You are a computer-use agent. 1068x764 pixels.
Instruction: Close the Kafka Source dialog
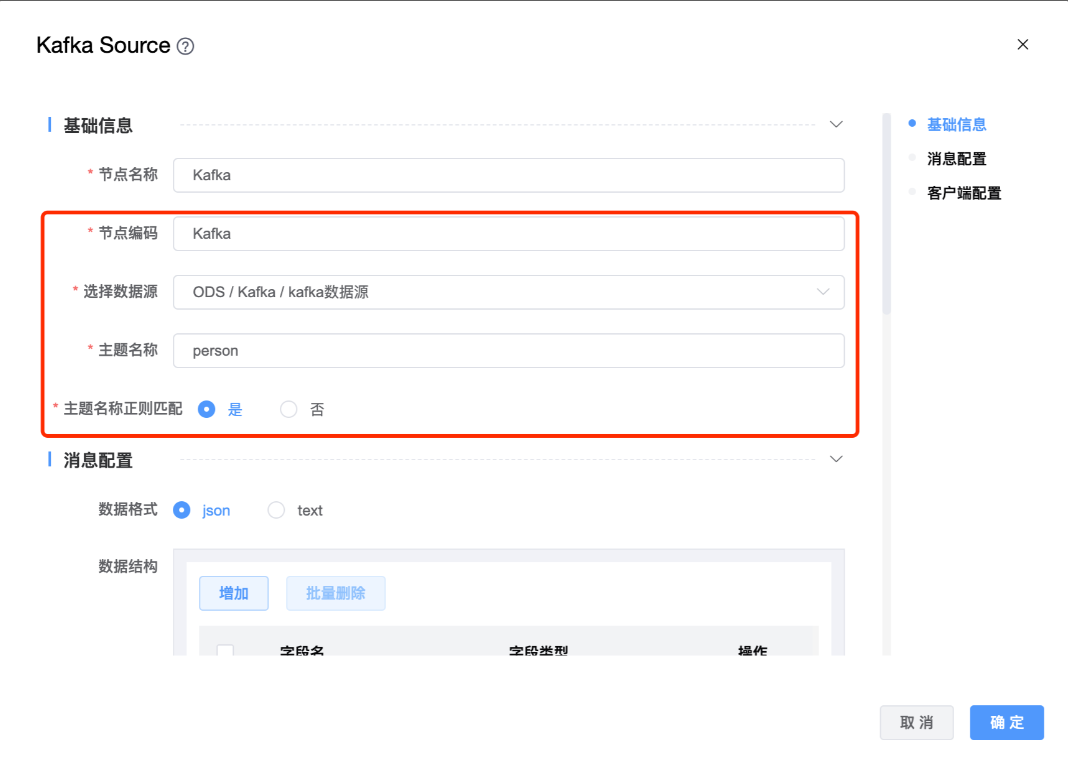(1022, 45)
